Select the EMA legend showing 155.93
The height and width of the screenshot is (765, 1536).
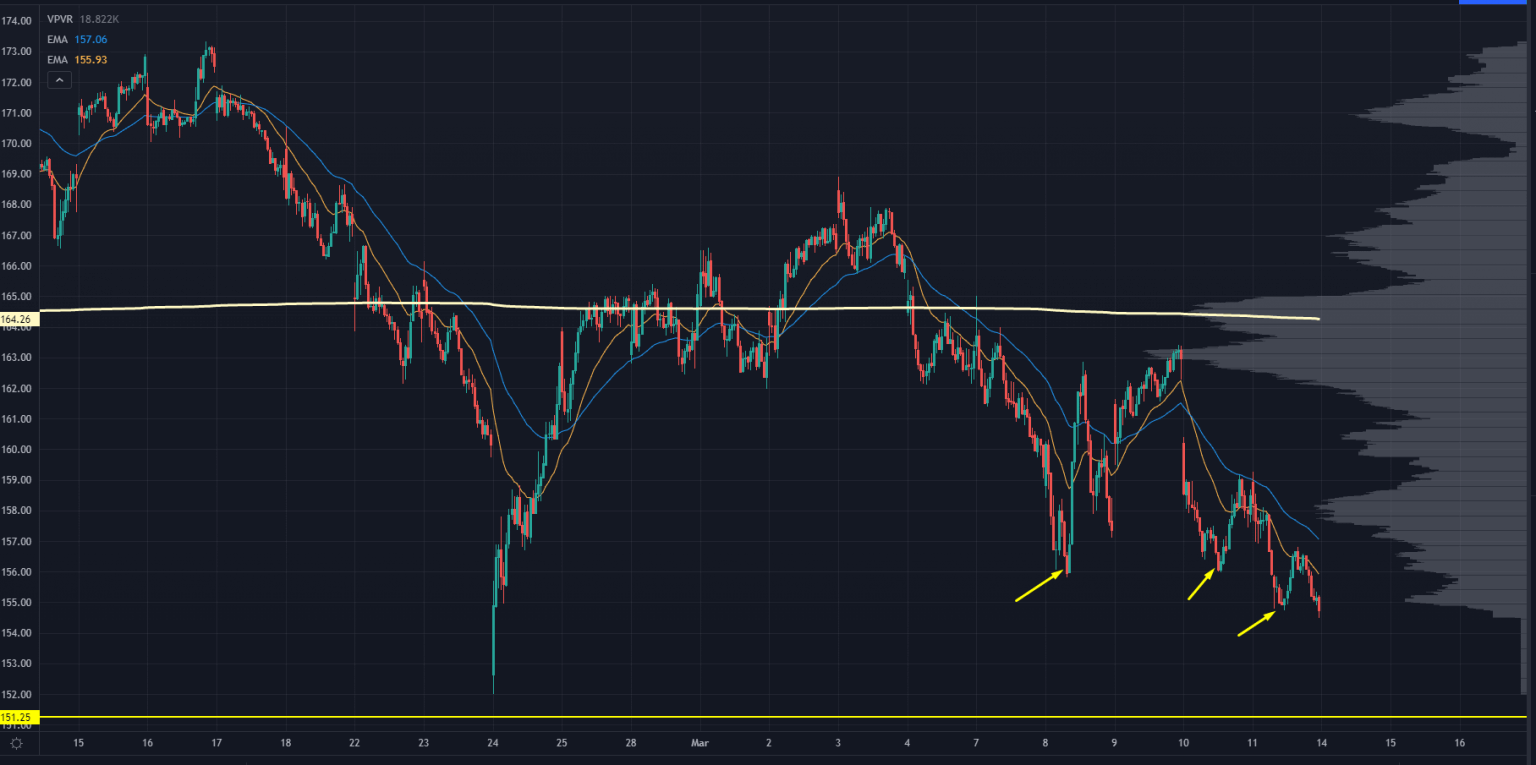(77, 60)
